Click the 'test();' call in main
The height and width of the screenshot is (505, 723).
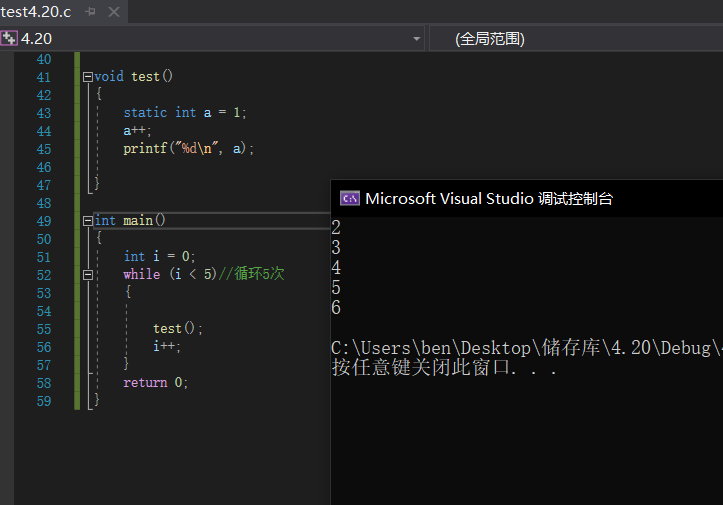(x=178, y=328)
